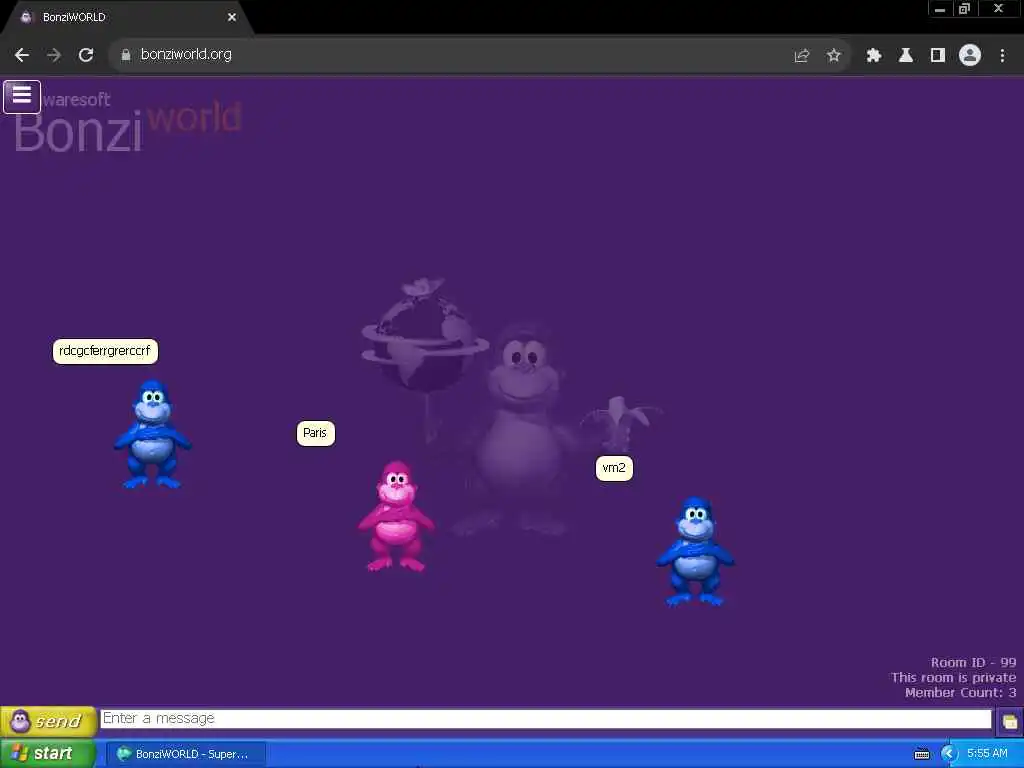Click the blue Bonzi named vm2

pyautogui.click(x=696, y=552)
